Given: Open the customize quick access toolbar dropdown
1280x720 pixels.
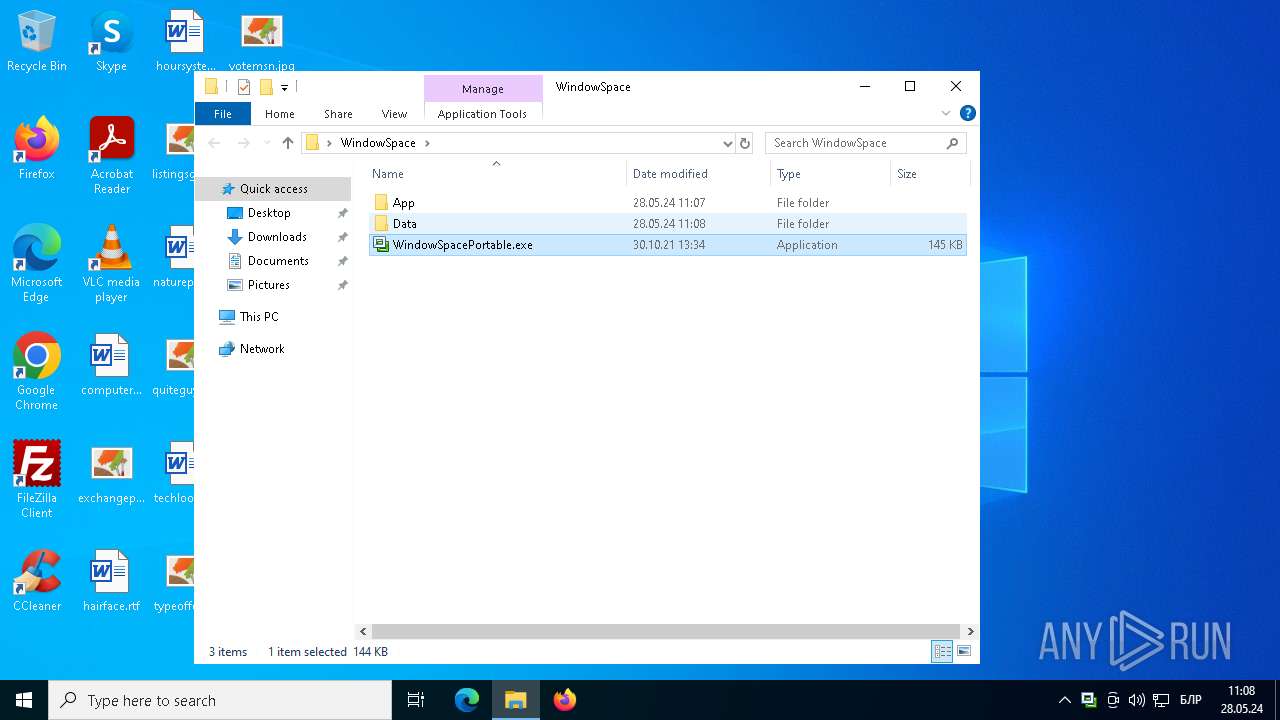Looking at the screenshot, I should click(x=284, y=88).
